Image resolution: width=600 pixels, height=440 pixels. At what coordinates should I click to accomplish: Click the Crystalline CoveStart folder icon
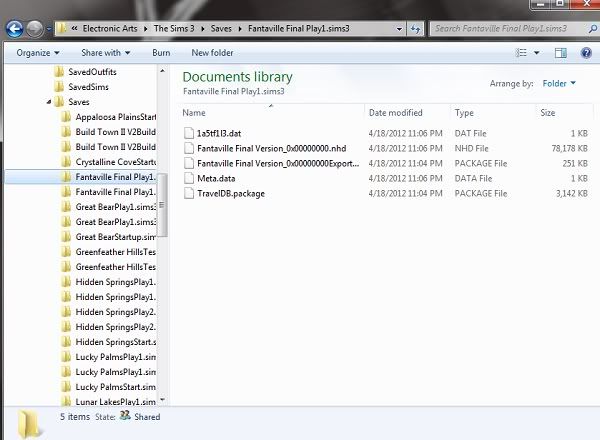[x=66, y=161]
